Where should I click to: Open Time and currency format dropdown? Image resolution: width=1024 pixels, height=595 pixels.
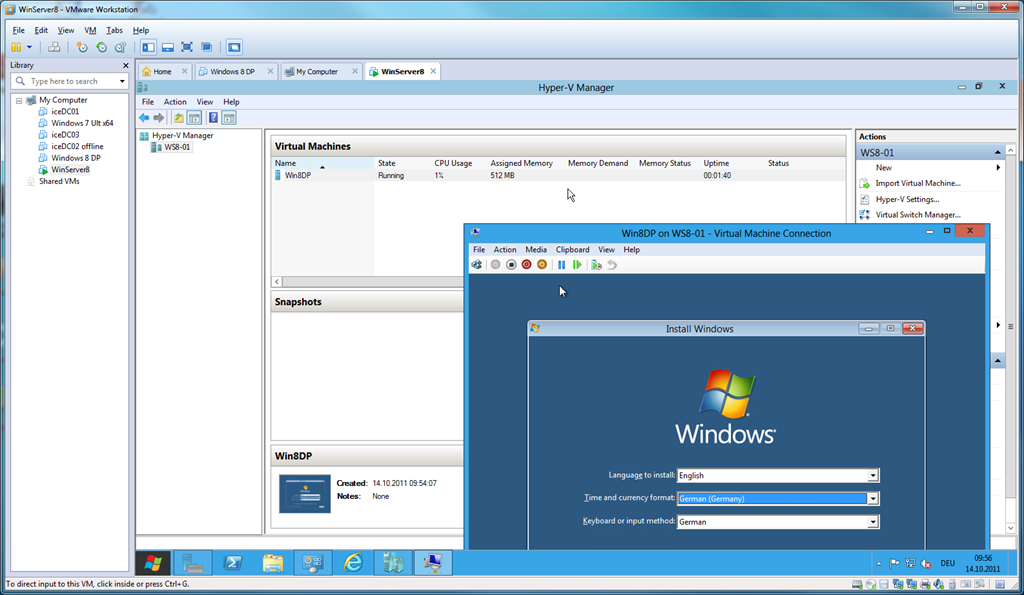pyautogui.click(x=872, y=499)
